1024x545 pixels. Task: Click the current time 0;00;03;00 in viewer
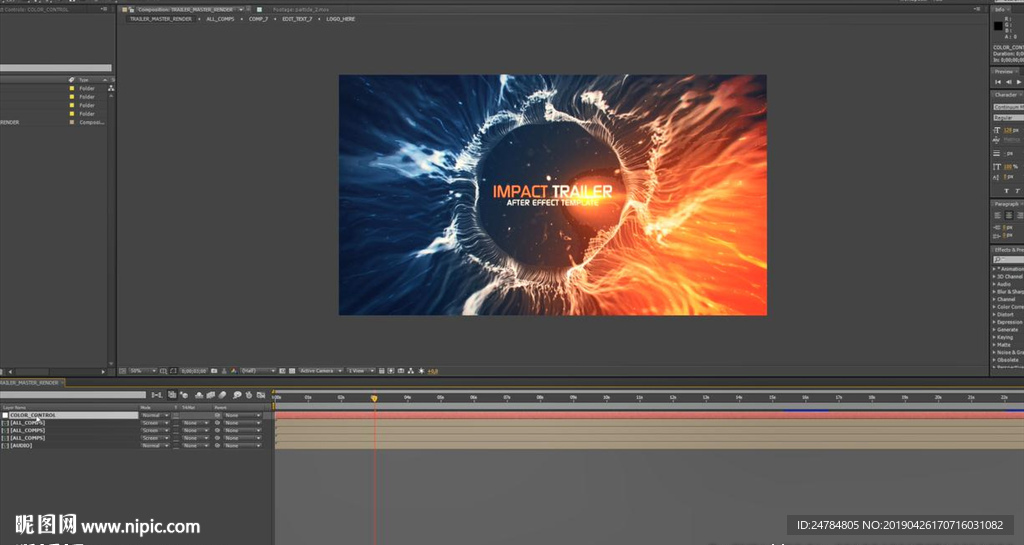click(x=194, y=371)
